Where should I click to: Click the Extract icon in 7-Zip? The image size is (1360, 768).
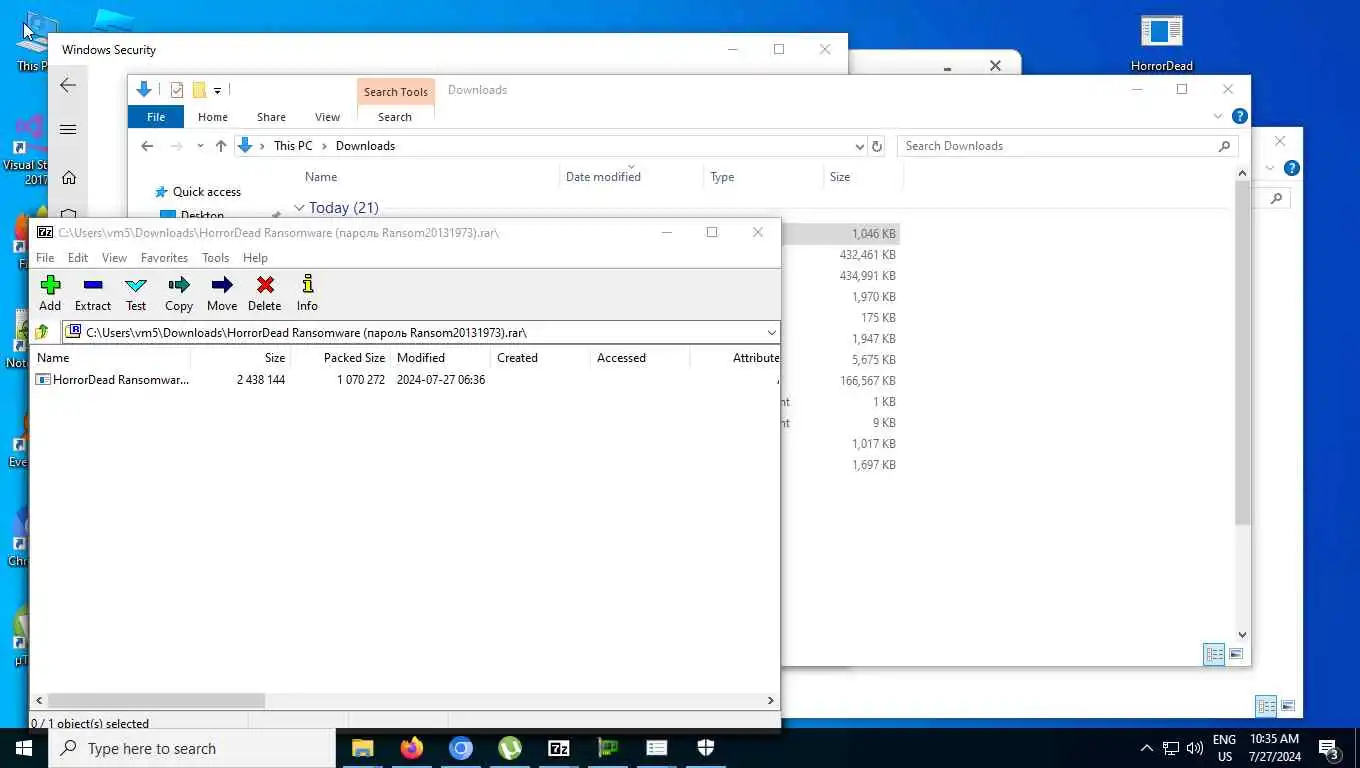[93, 294]
